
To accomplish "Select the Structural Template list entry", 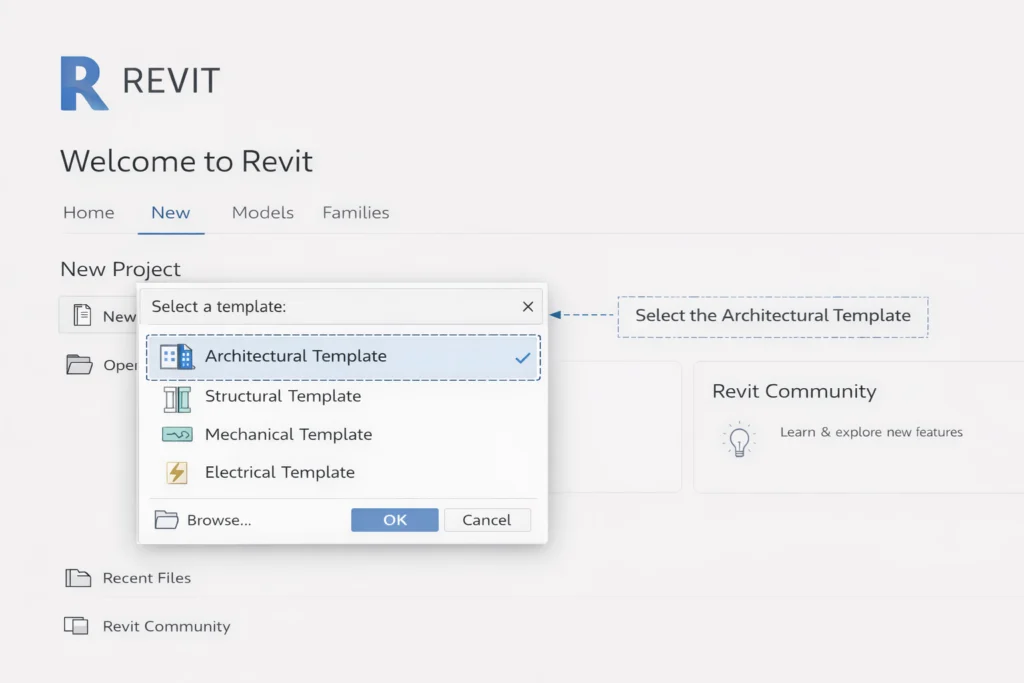I will (x=283, y=398).
